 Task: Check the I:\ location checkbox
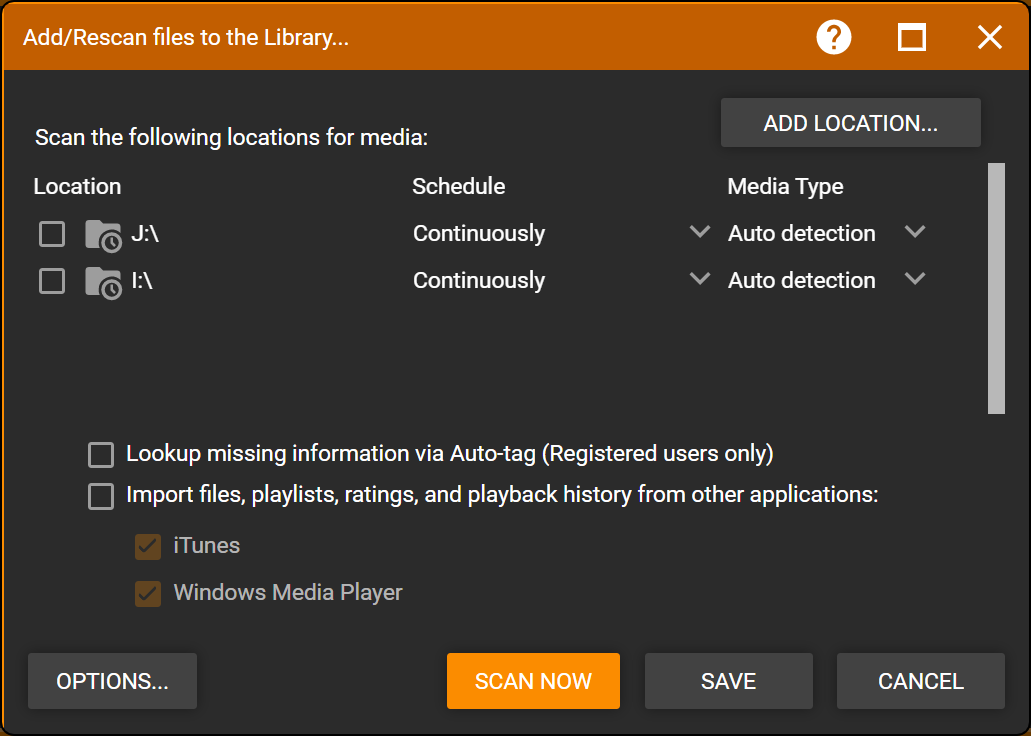(x=52, y=281)
